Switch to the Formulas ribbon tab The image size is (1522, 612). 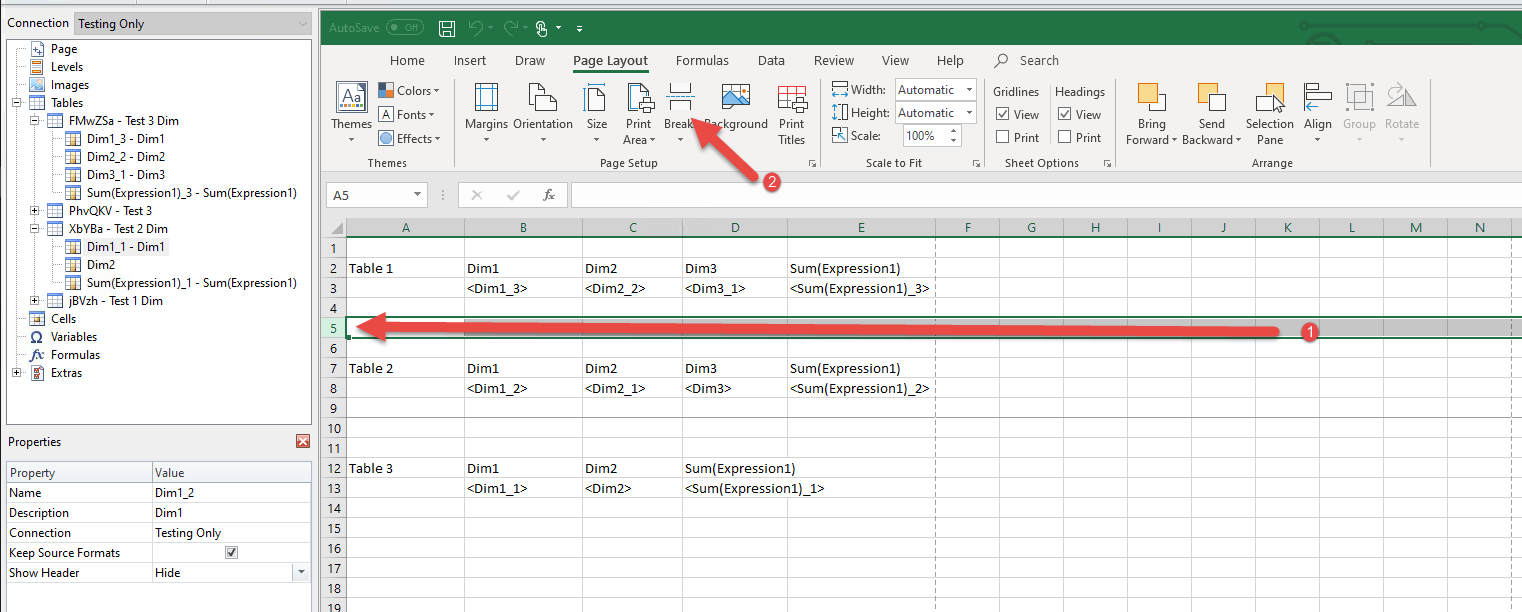tap(702, 61)
